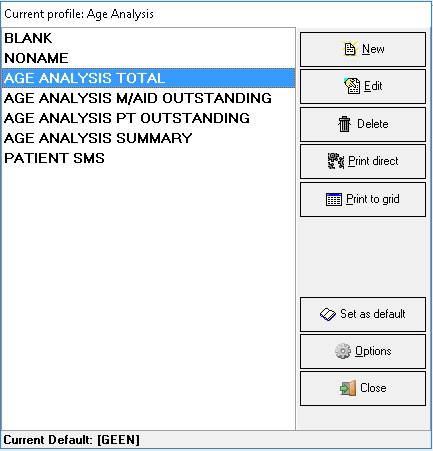Click the 'Print to grid' button label

click(x=373, y=199)
